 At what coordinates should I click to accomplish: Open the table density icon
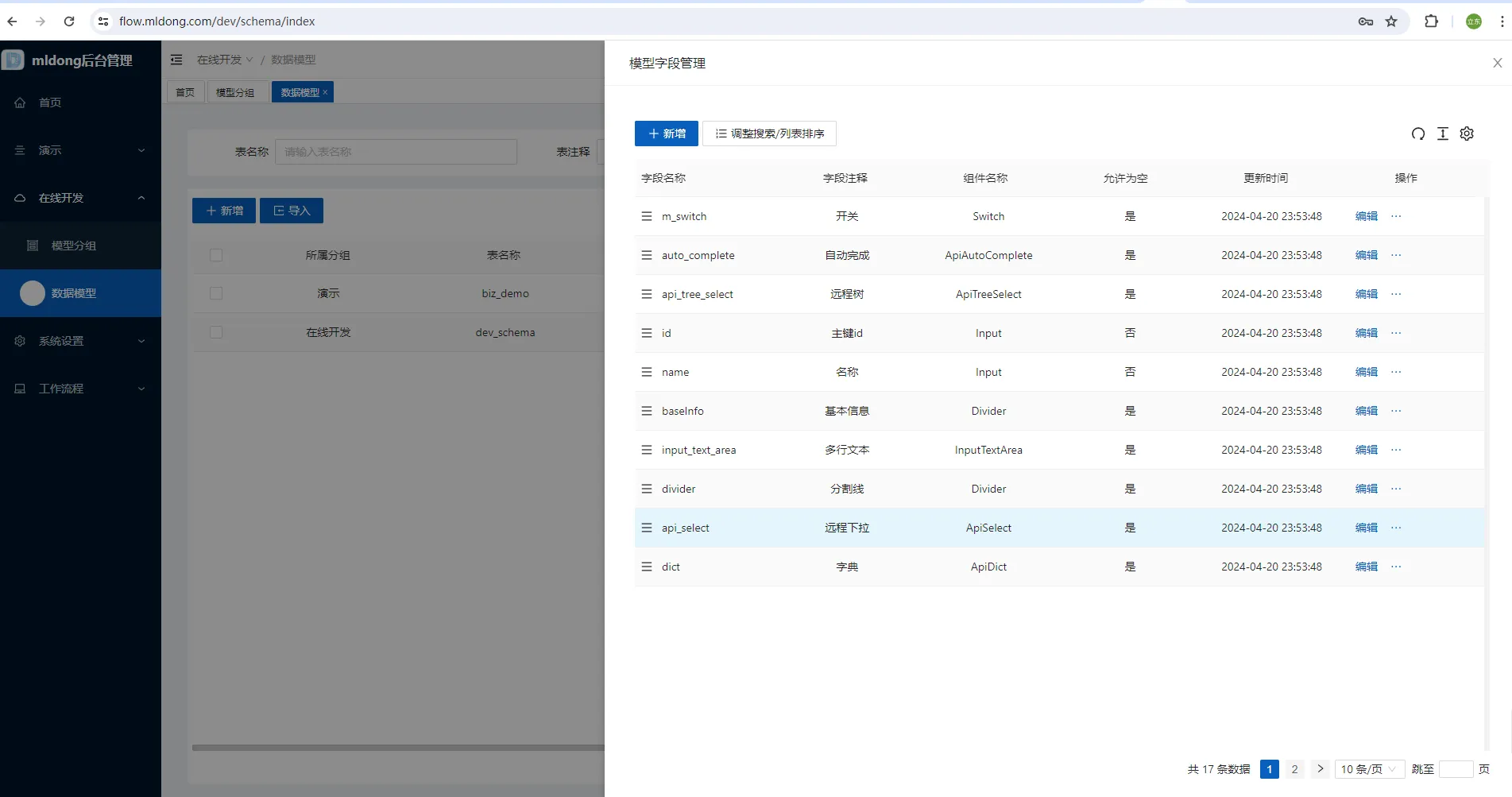[x=1443, y=133]
